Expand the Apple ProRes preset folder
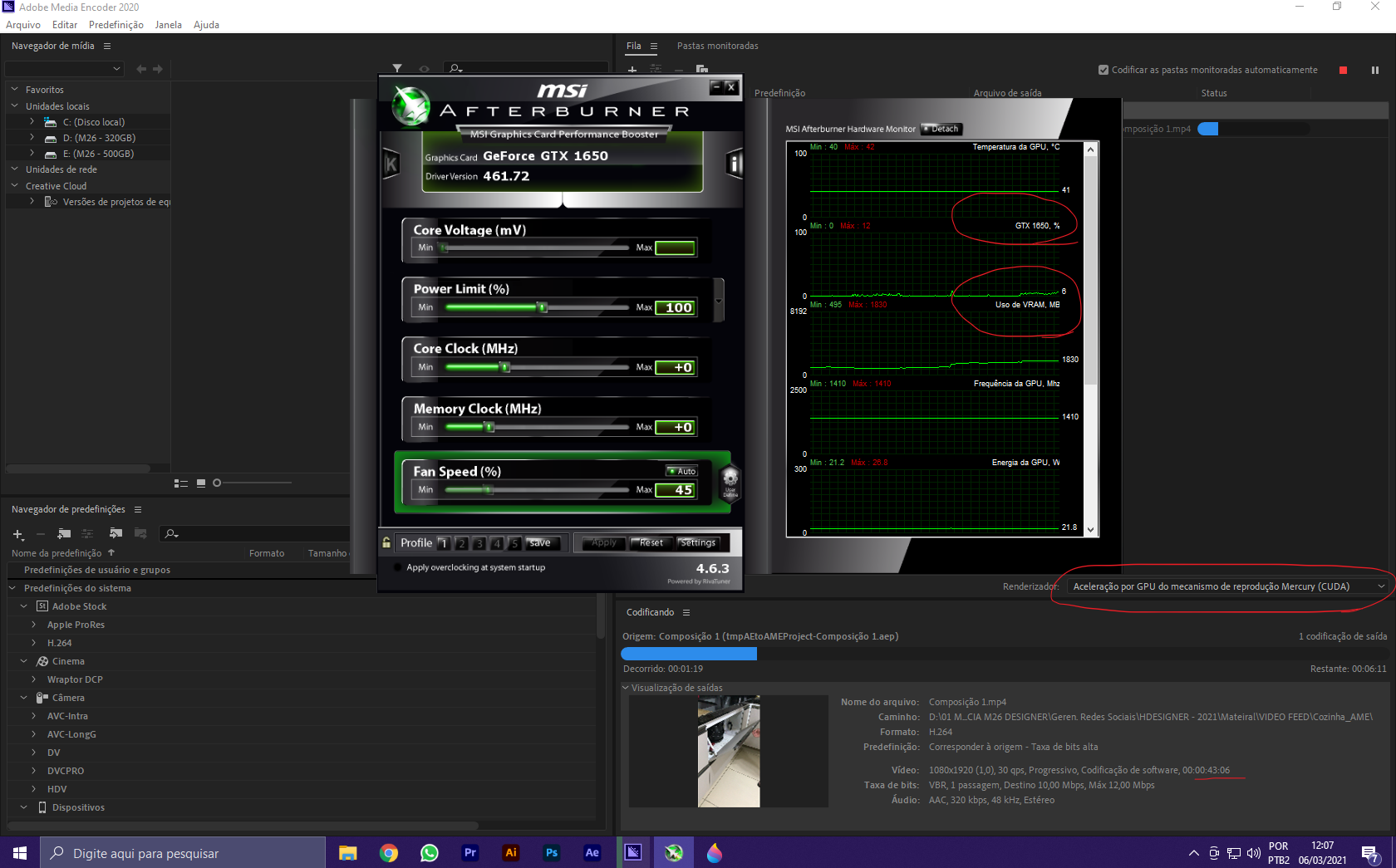Image resolution: width=1396 pixels, height=868 pixels. click(34, 624)
